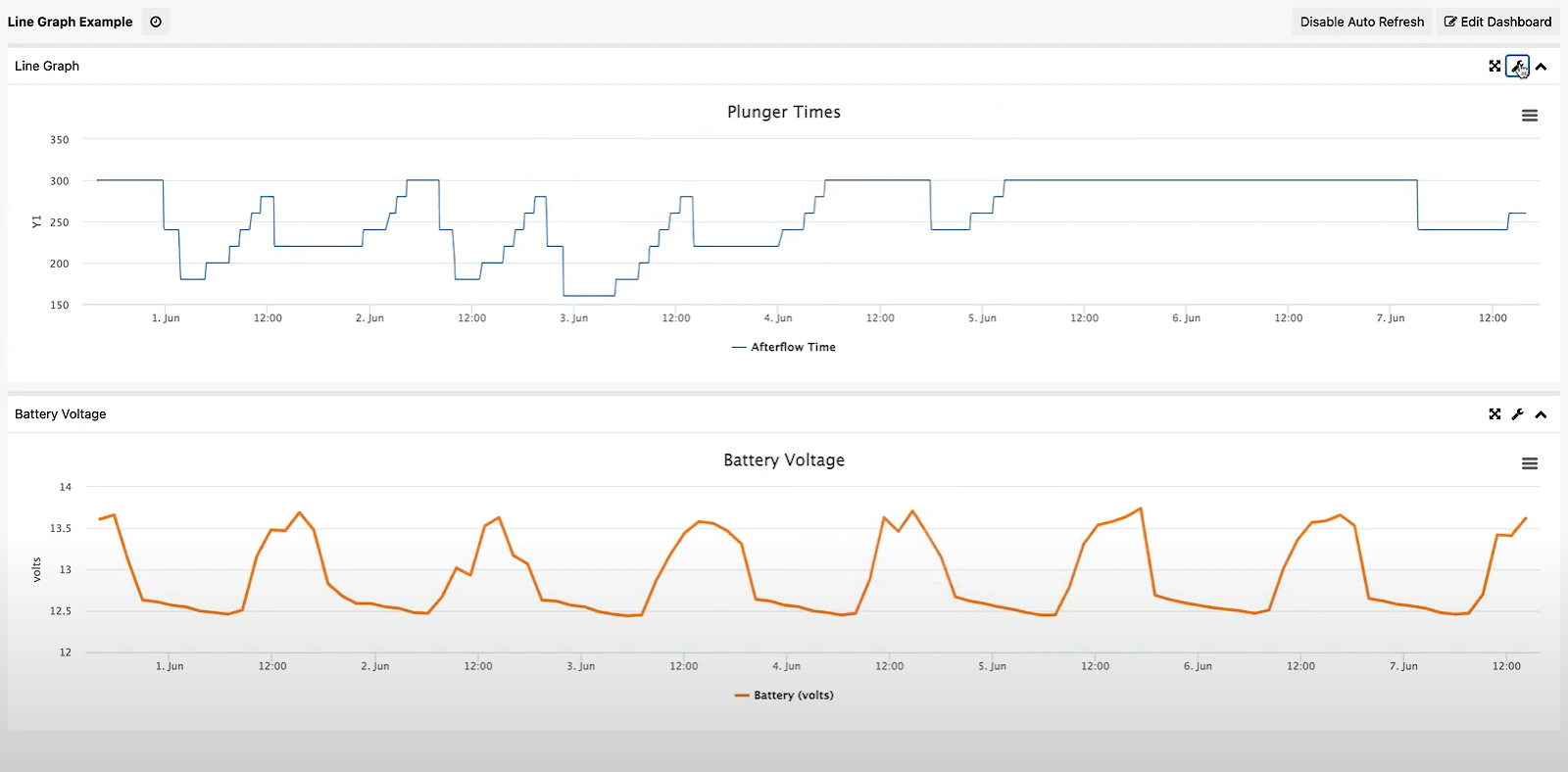Click the 7. Jun label on Battery Voltage axis

tap(1403, 666)
